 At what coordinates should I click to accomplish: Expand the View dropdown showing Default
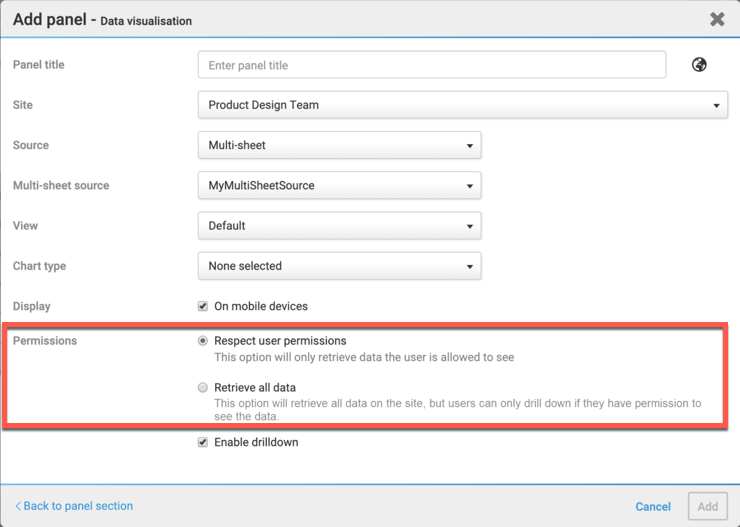coord(339,226)
